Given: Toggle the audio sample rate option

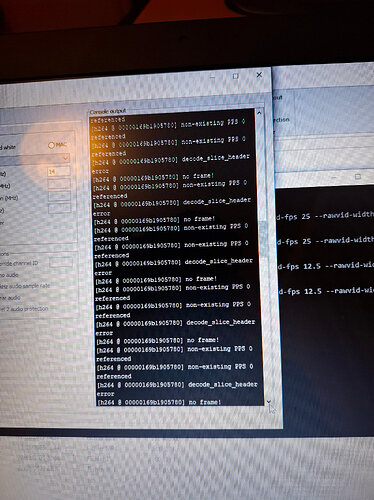Looking at the screenshot, I should click(25, 286).
